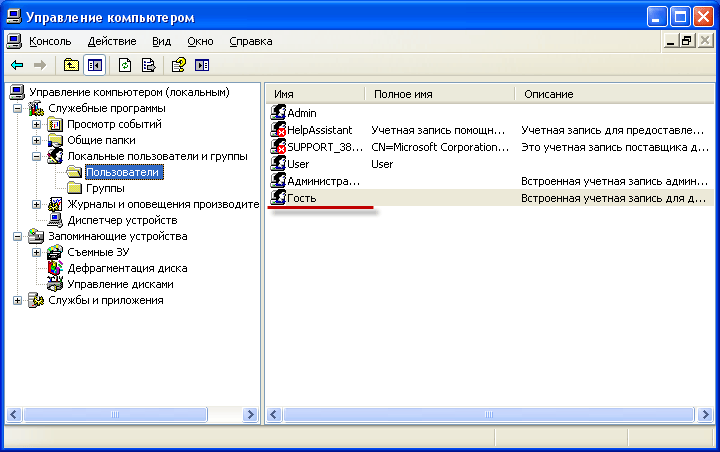The height and width of the screenshot is (452, 720).
Task: Click 'Встроенная учетная запись админ...' description cell
Action: pos(614,181)
